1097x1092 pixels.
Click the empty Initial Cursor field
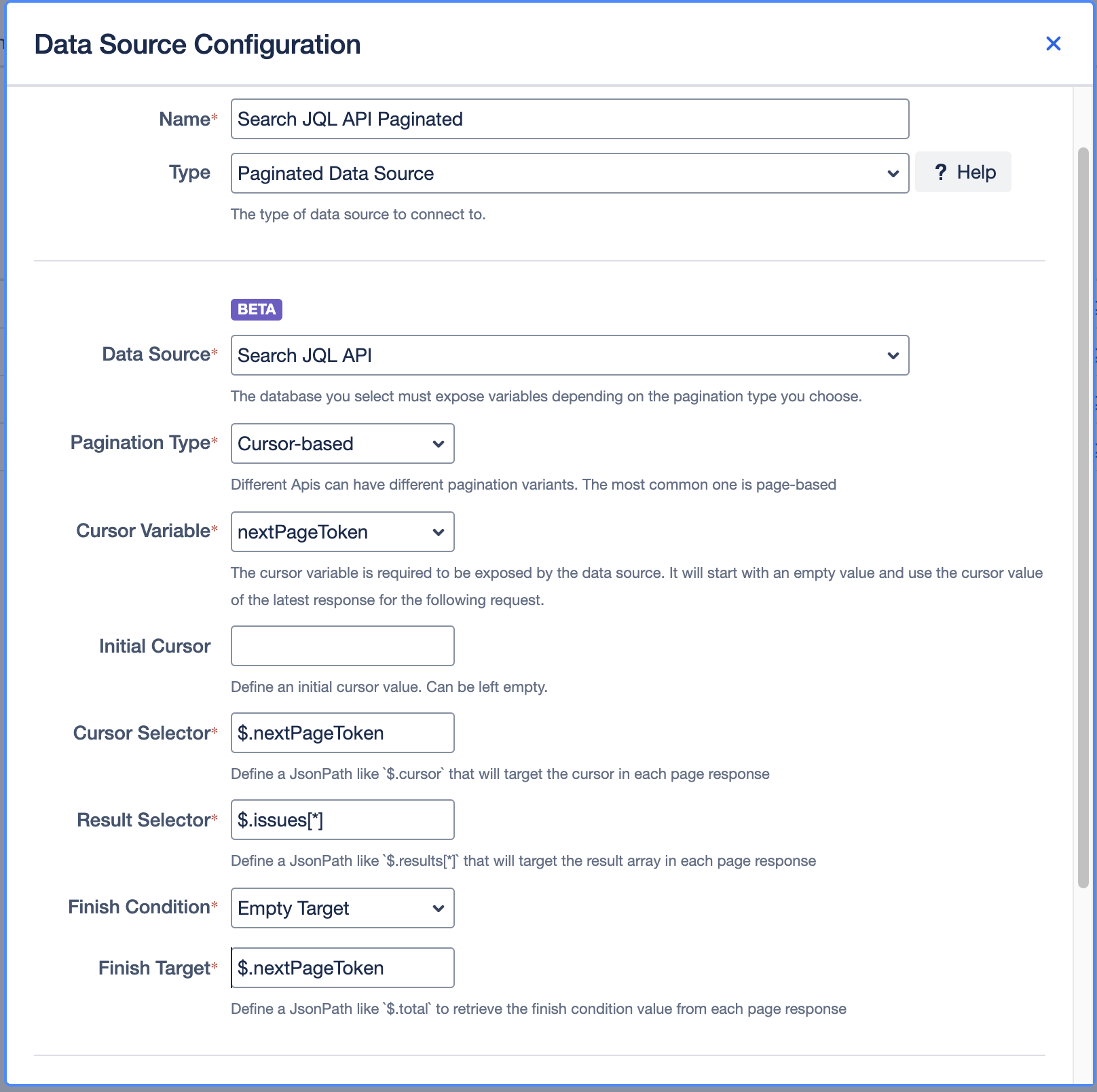(342, 646)
